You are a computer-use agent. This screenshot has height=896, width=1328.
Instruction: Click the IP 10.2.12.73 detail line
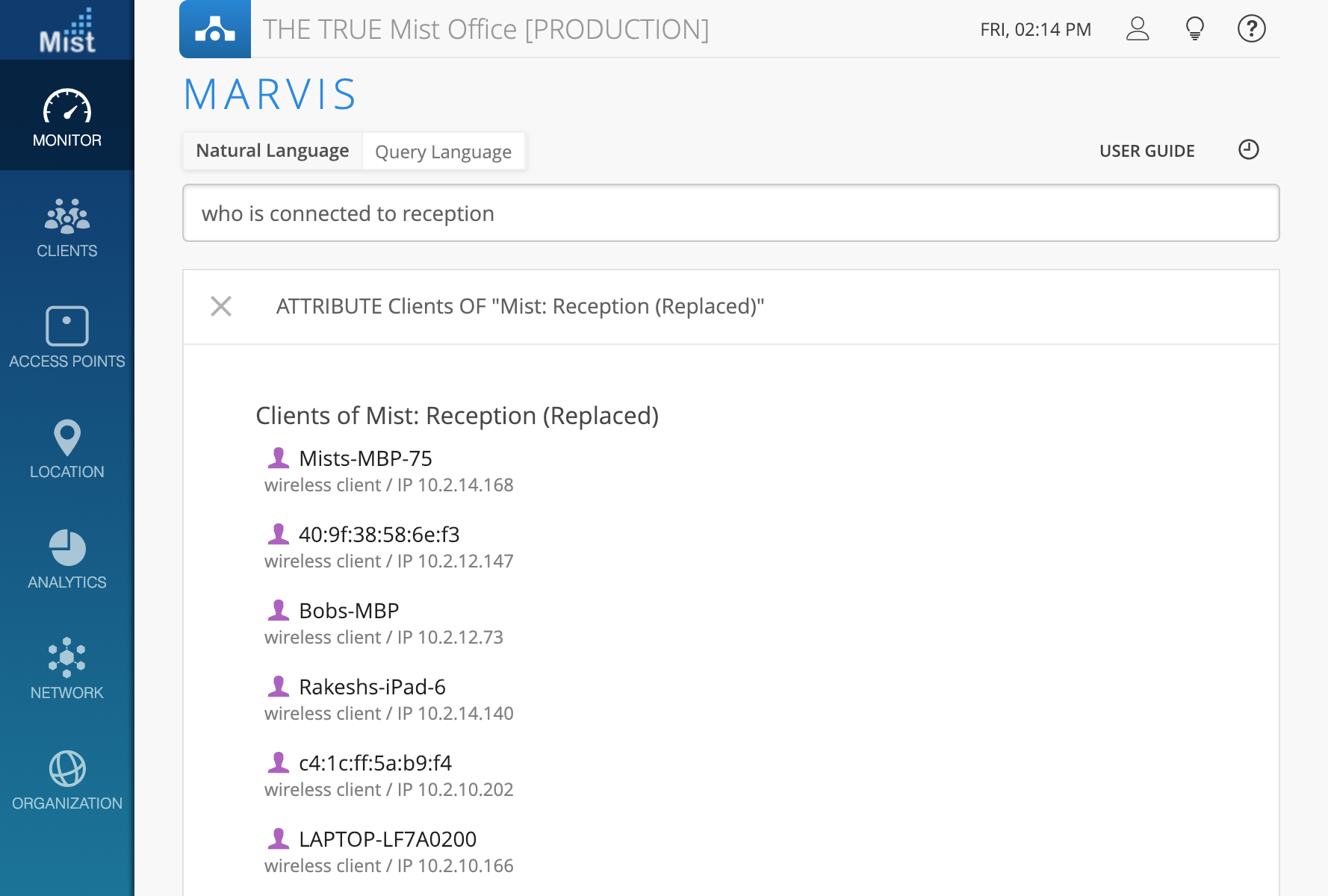[384, 638]
